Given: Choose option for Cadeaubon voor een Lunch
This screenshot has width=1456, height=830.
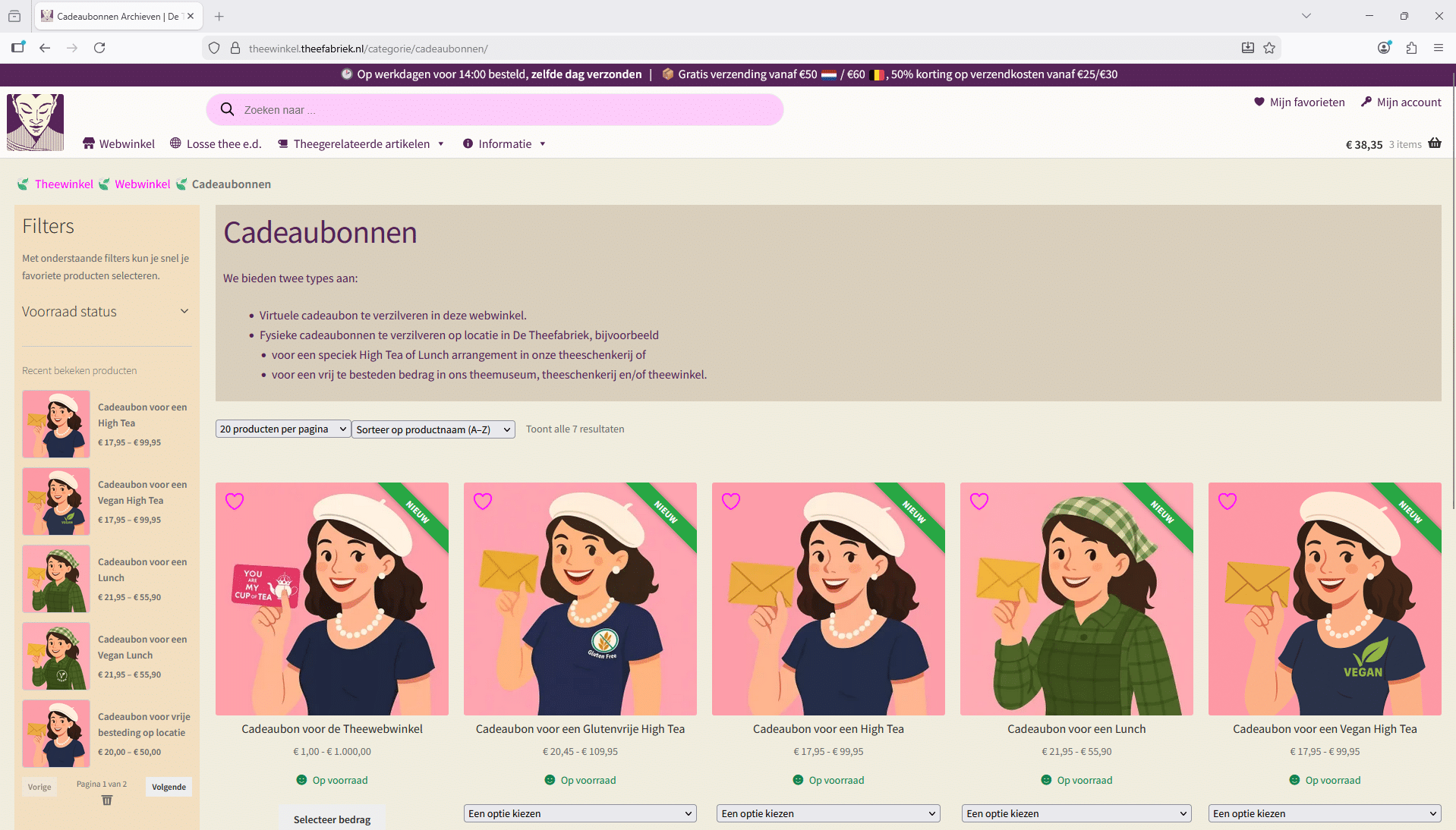Looking at the screenshot, I should point(1076,813).
